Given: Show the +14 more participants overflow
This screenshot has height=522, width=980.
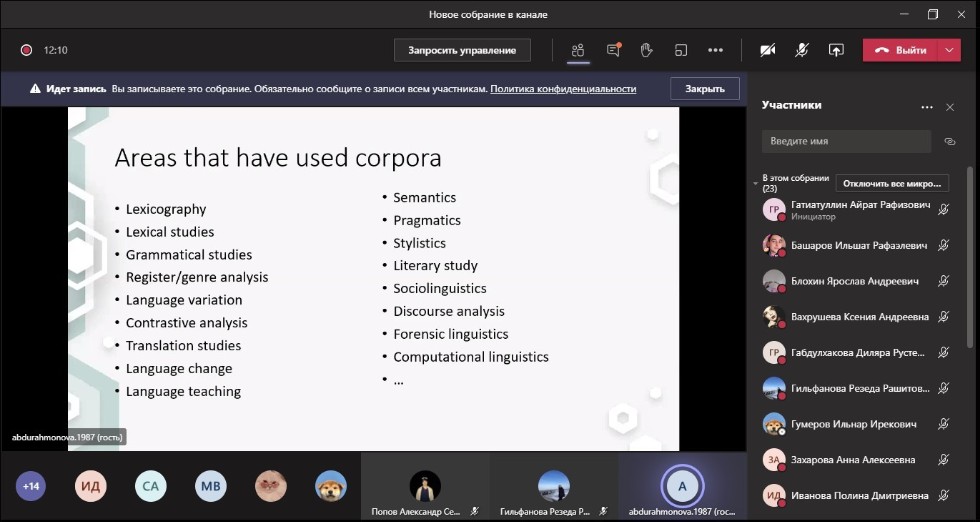Looking at the screenshot, I should 31,486.
